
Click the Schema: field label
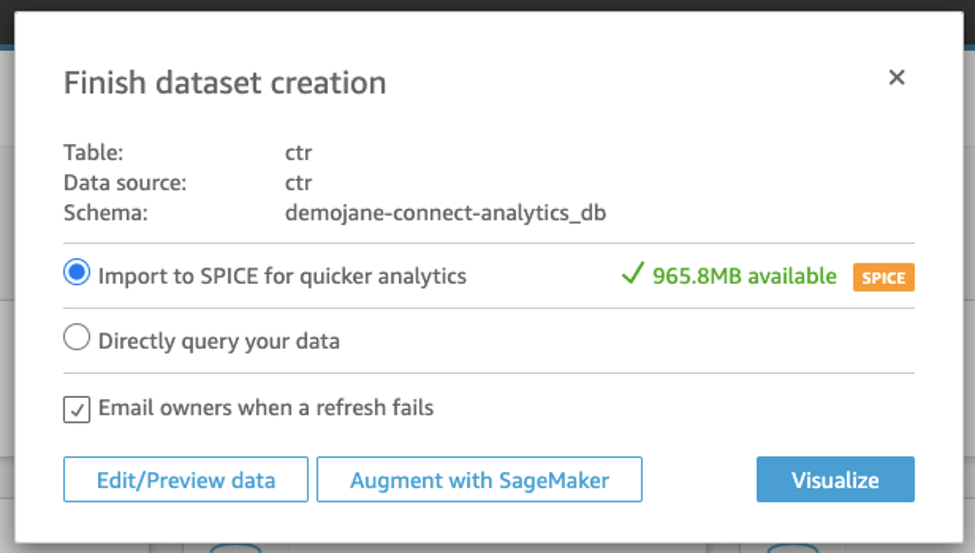105,213
